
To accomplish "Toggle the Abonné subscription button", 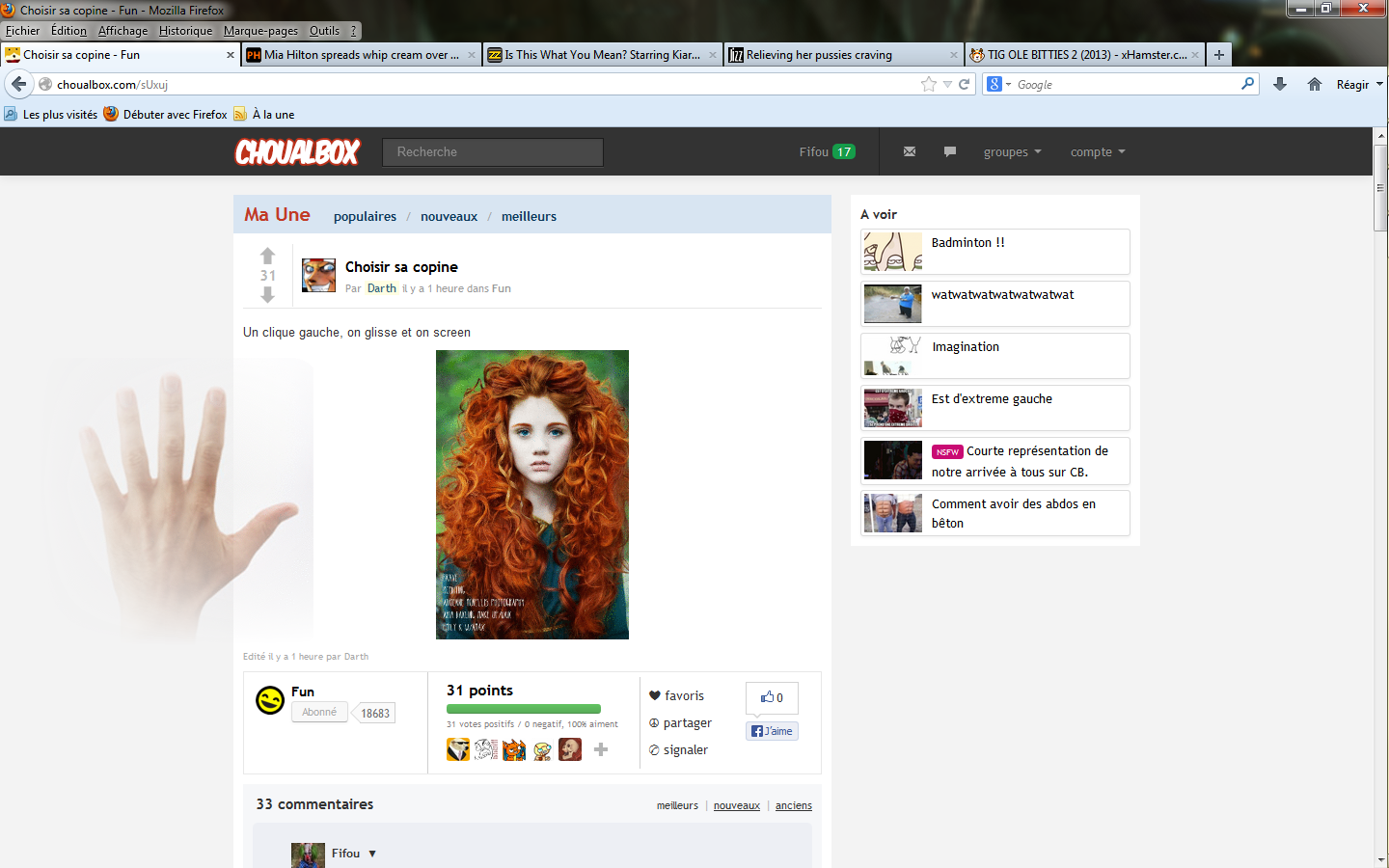I will [x=319, y=712].
